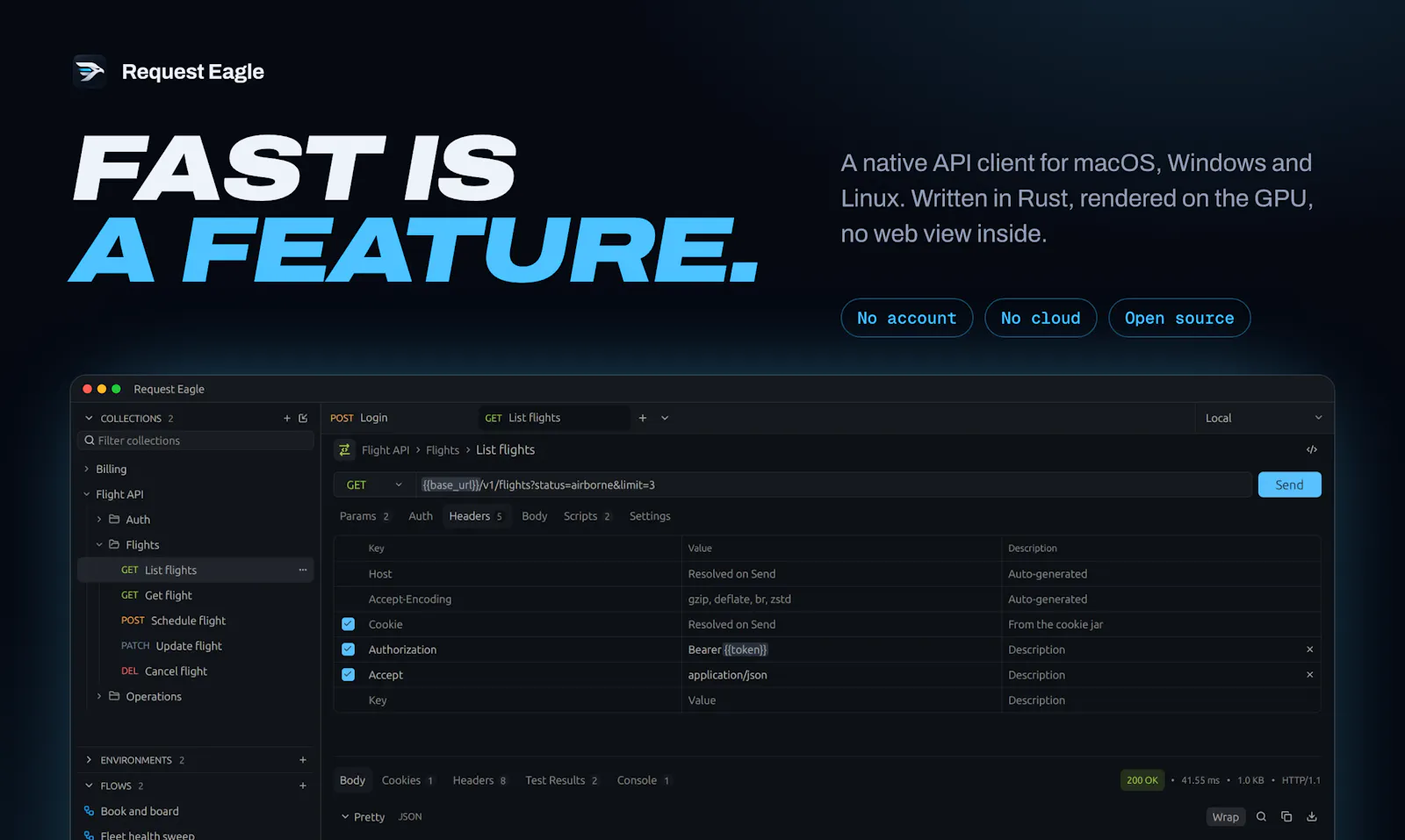This screenshot has height=840, width=1405.
Task: Open the Get flight request
Action: point(196,595)
